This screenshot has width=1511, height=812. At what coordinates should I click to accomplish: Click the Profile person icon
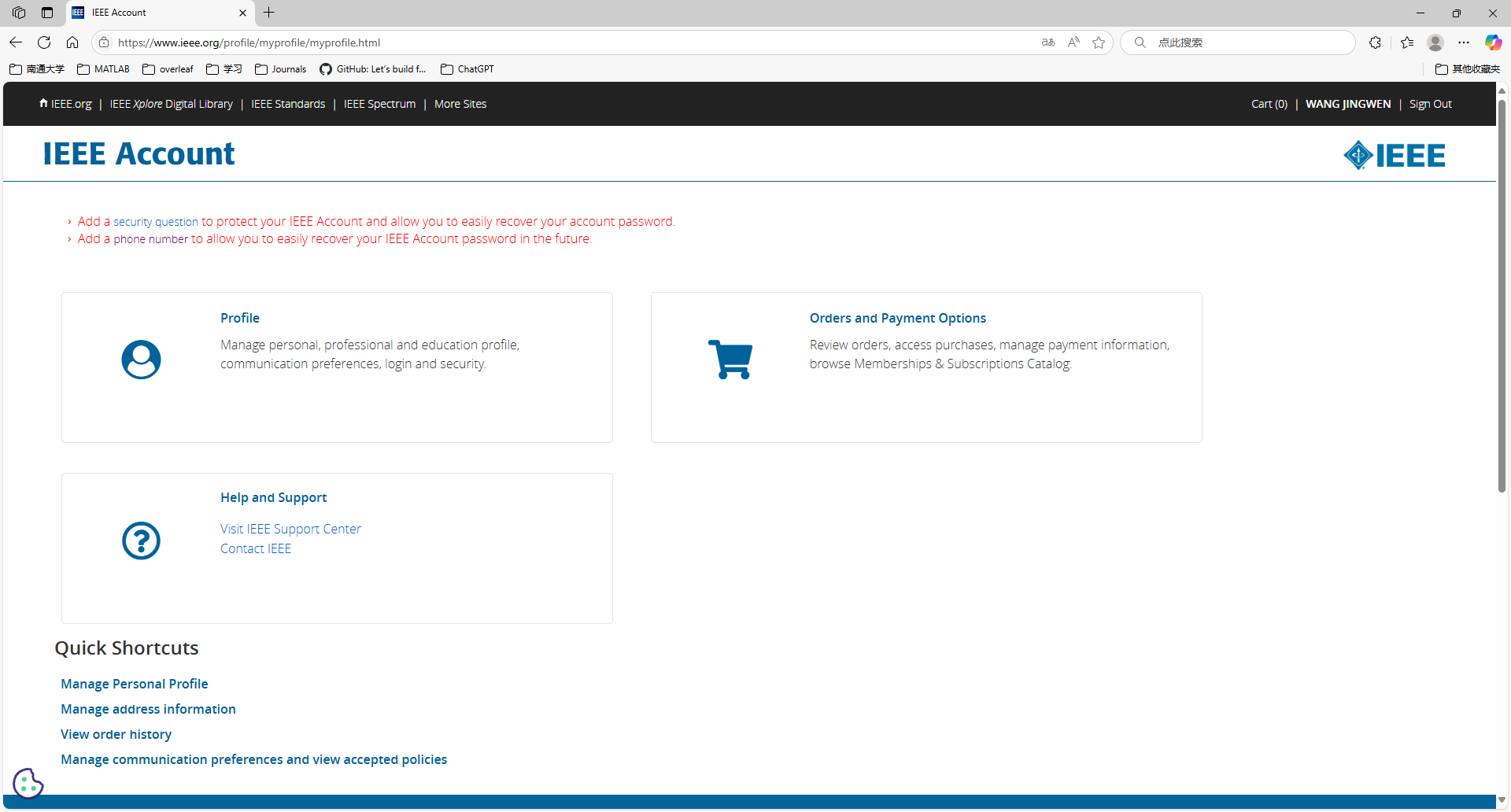click(141, 360)
